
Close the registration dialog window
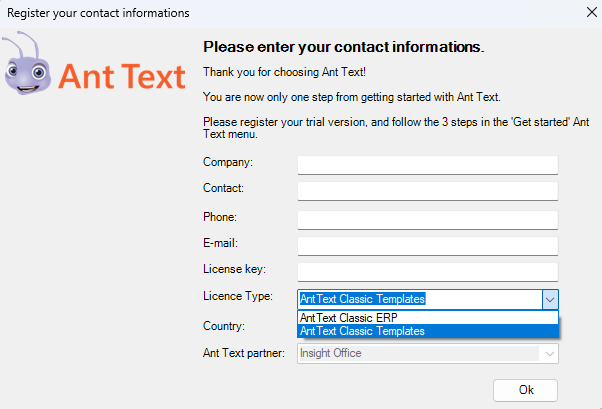tap(584, 14)
